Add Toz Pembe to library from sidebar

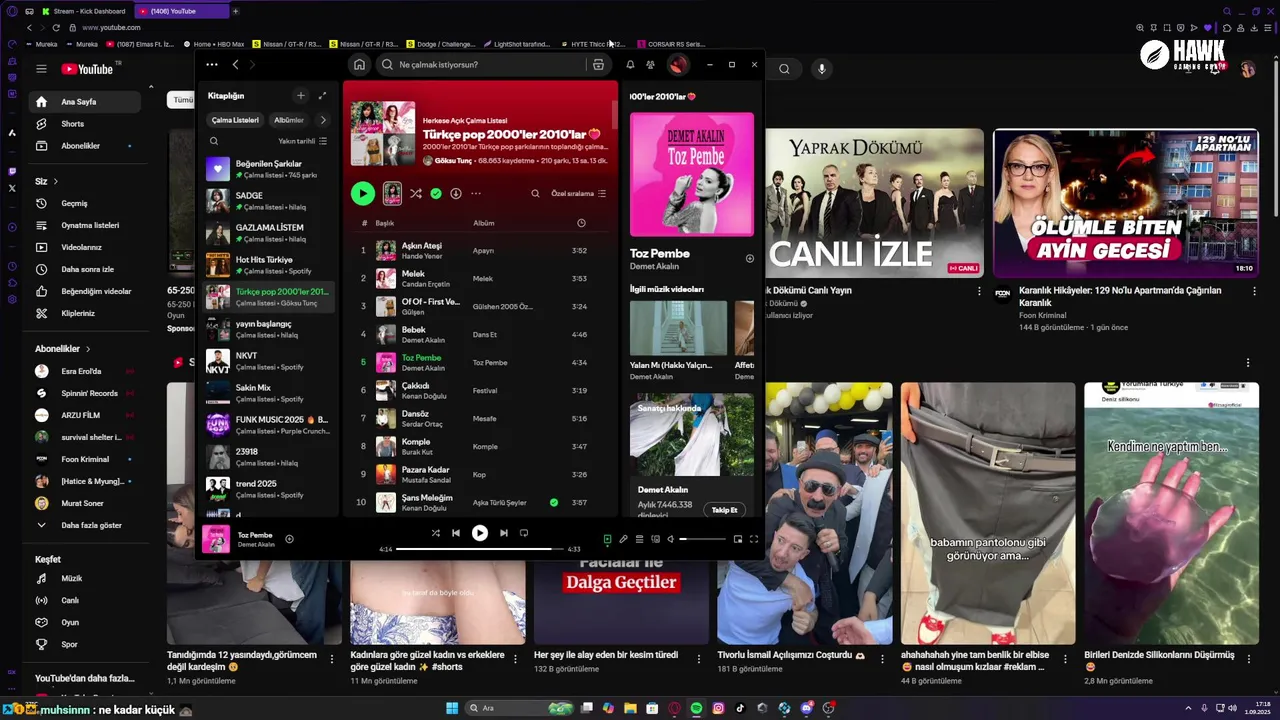[x=750, y=258]
